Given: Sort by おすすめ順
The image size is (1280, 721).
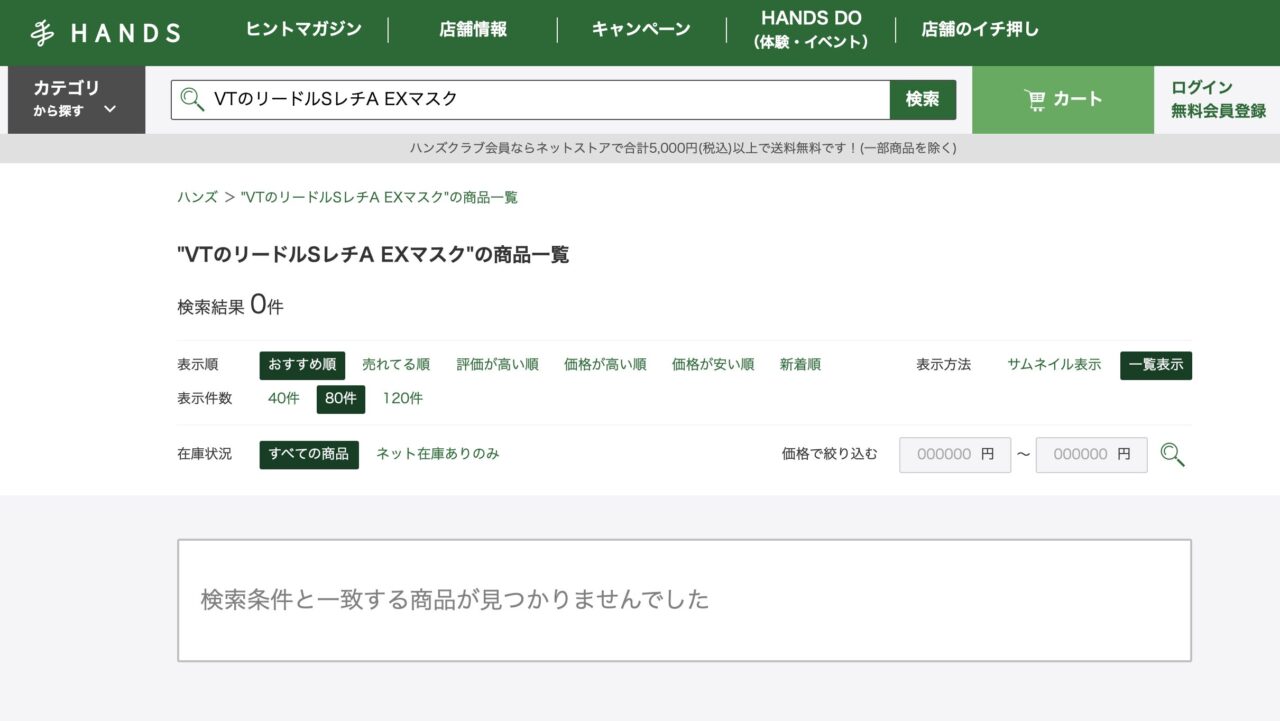Looking at the screenshot, I should tap(302, 365).
